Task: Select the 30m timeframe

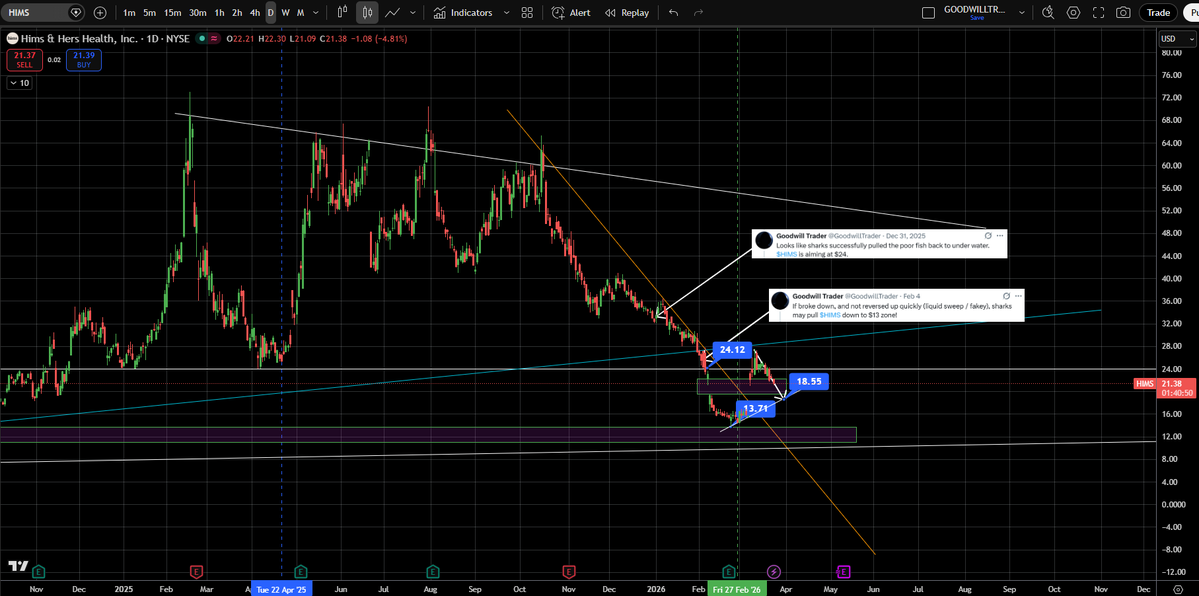Action: (x=198, y=13)
